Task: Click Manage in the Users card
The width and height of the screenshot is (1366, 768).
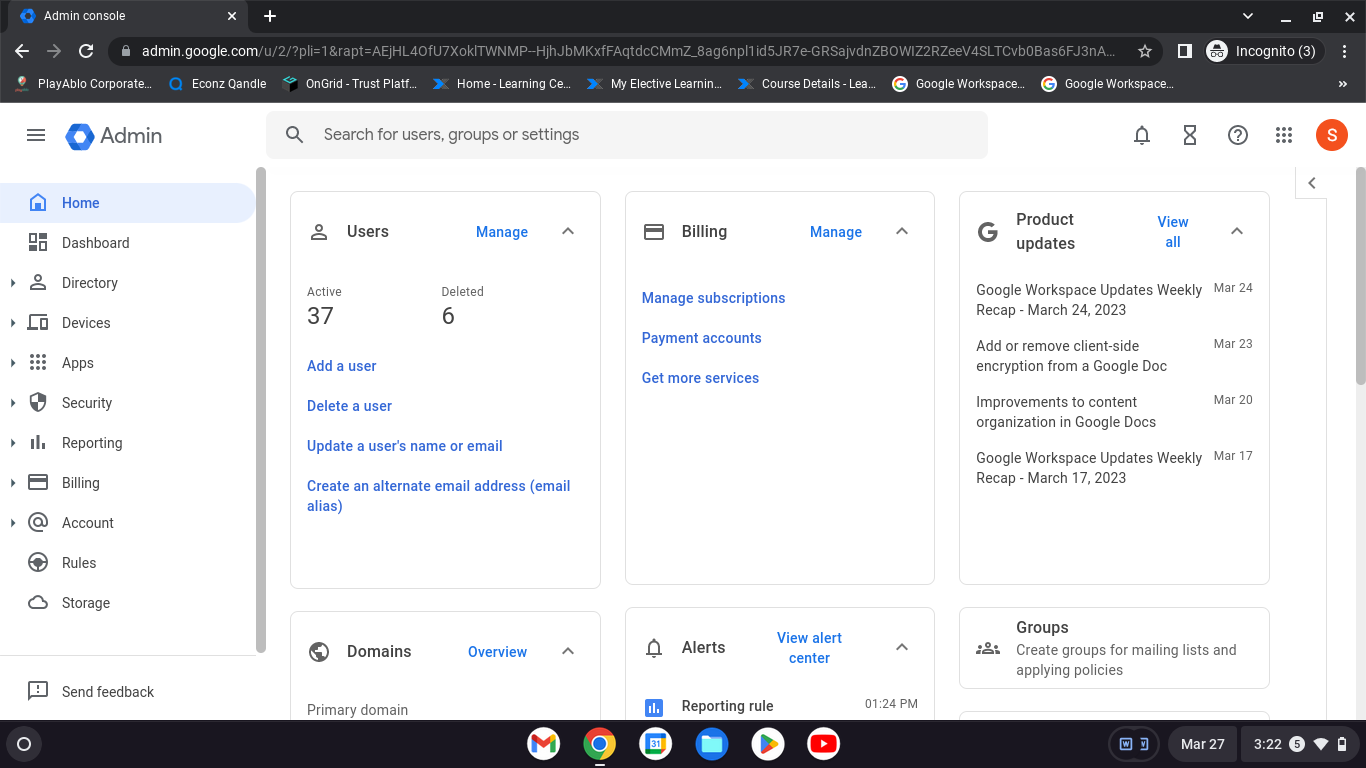Action: (x=502, y=232)
